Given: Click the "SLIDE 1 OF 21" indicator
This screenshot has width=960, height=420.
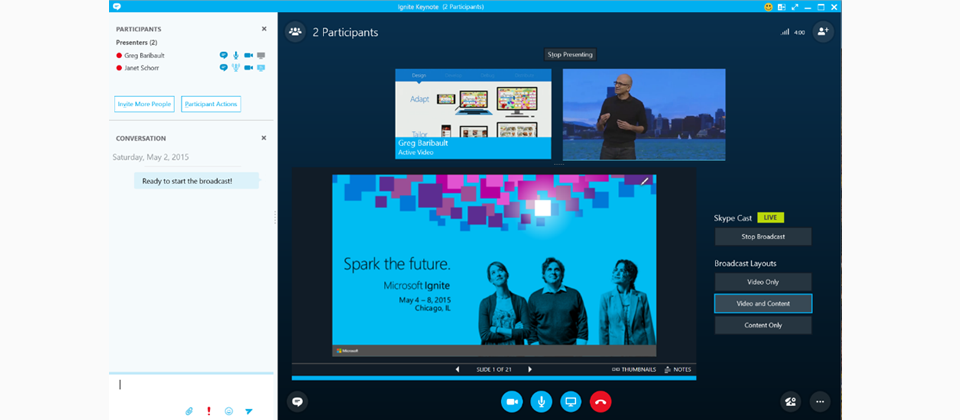Looking at the screenshot, I should click(493, 369).
